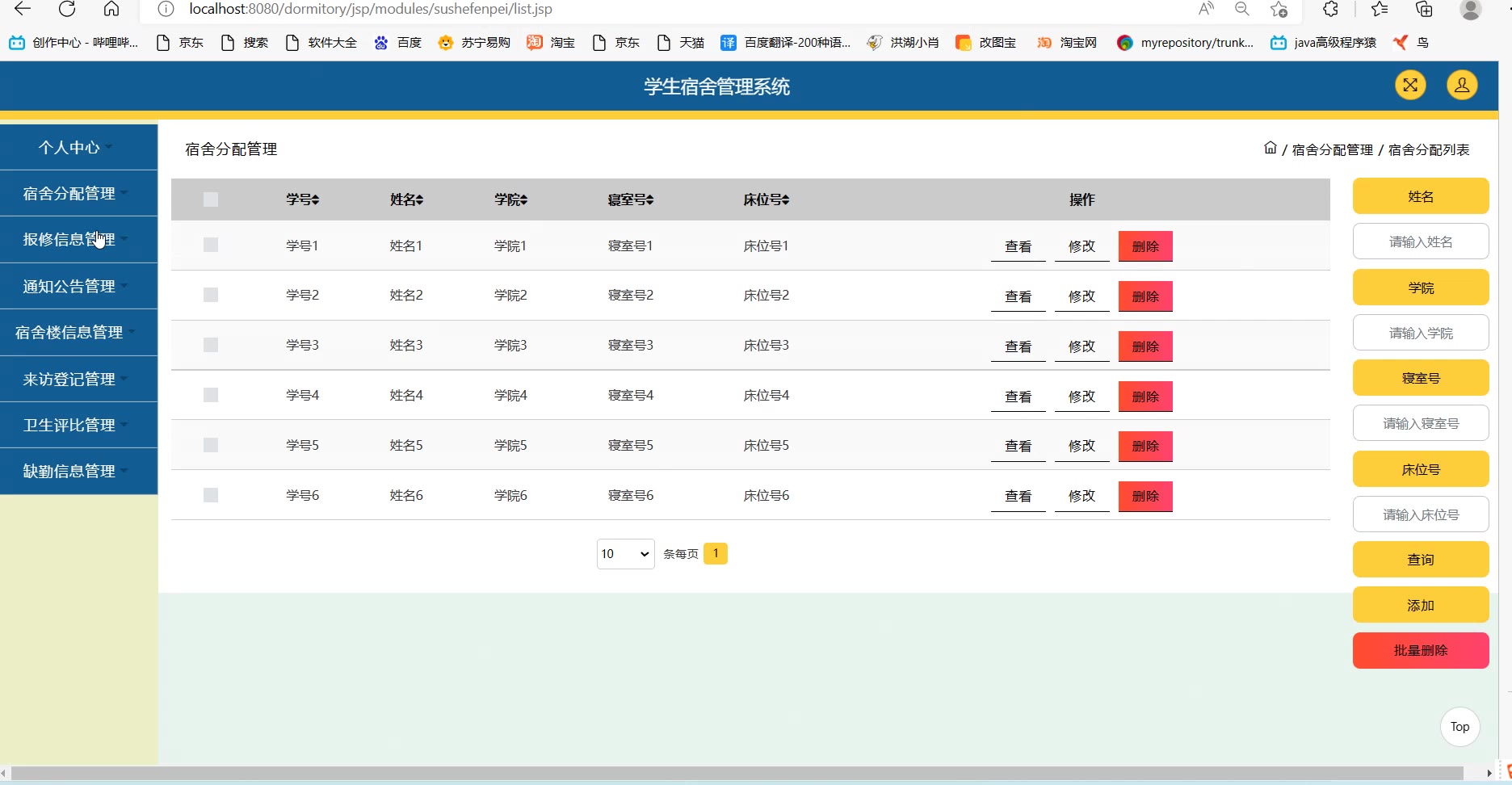Go back with the browser back arrow
This screenshot has height=785, width=1512.
tap(23, 9)
